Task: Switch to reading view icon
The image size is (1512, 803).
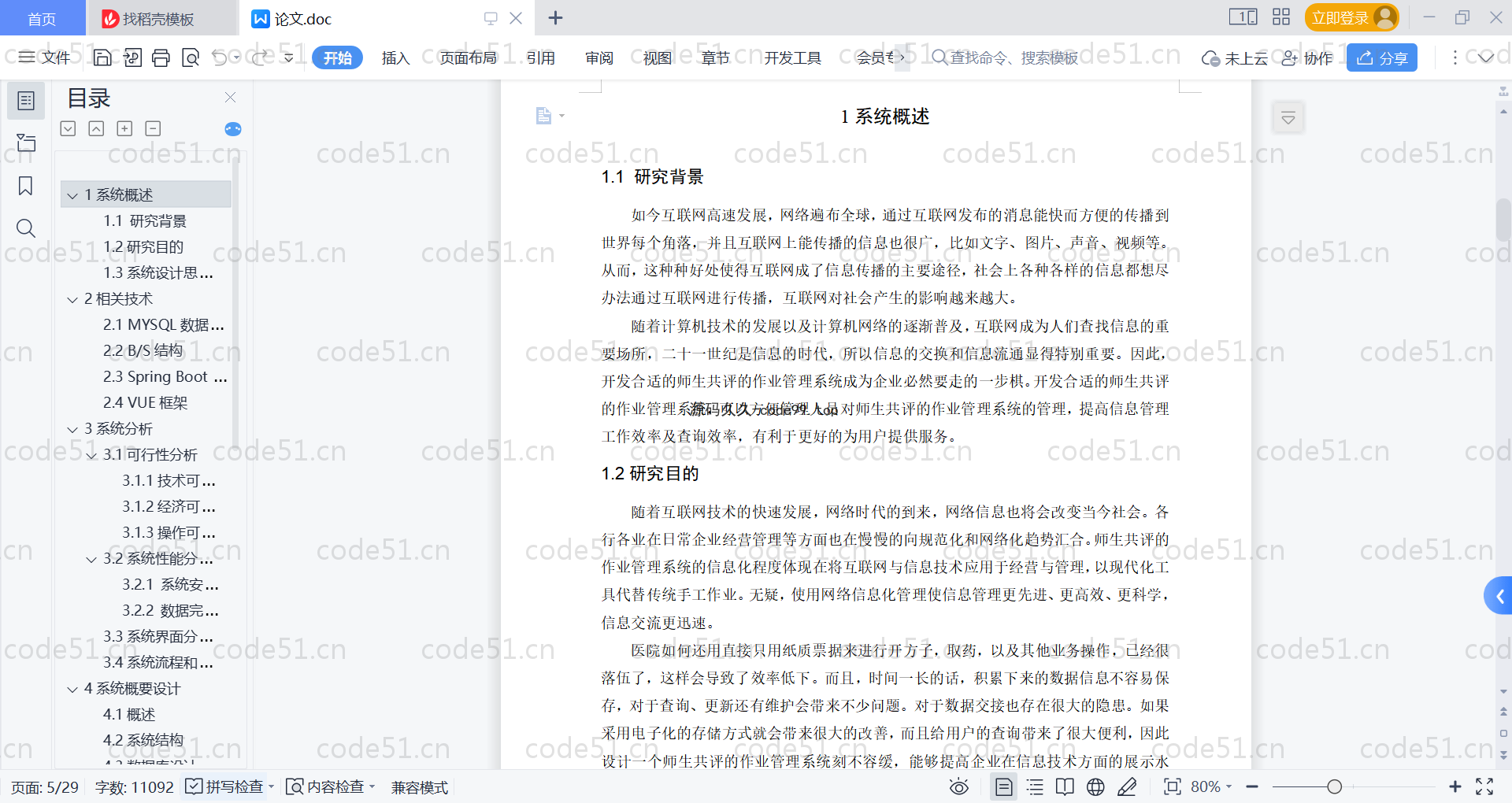Action: [x=1065, y=786]
